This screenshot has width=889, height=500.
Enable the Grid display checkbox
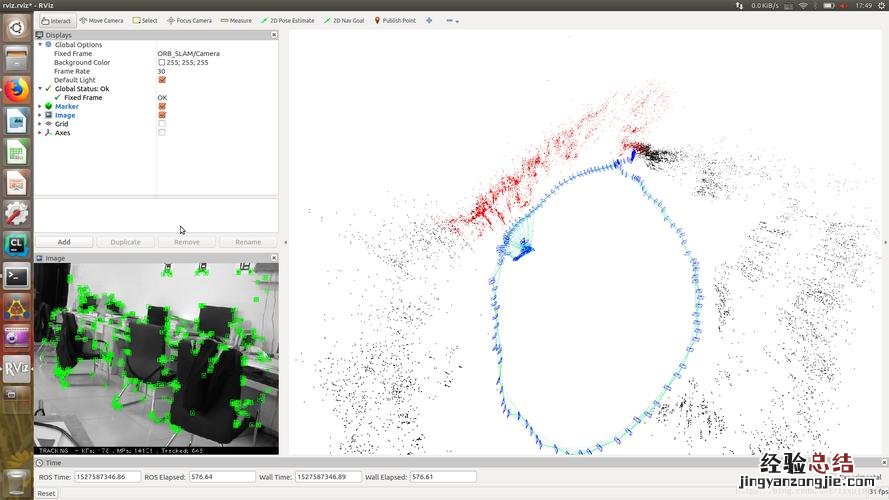tap(162, 124)
